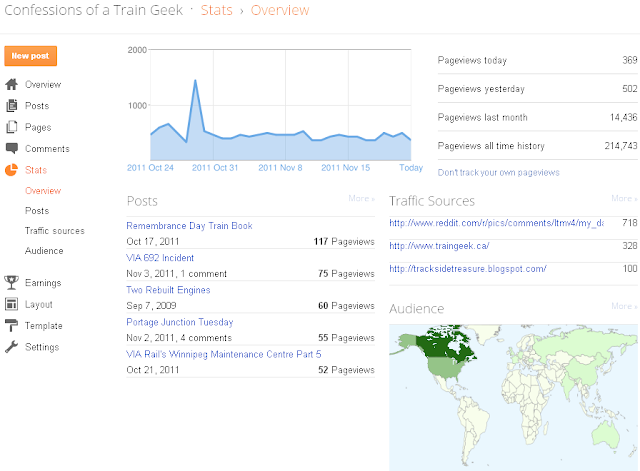
Task: Open the Traffic sources stats submenu
Action: (x=54, y=231)
